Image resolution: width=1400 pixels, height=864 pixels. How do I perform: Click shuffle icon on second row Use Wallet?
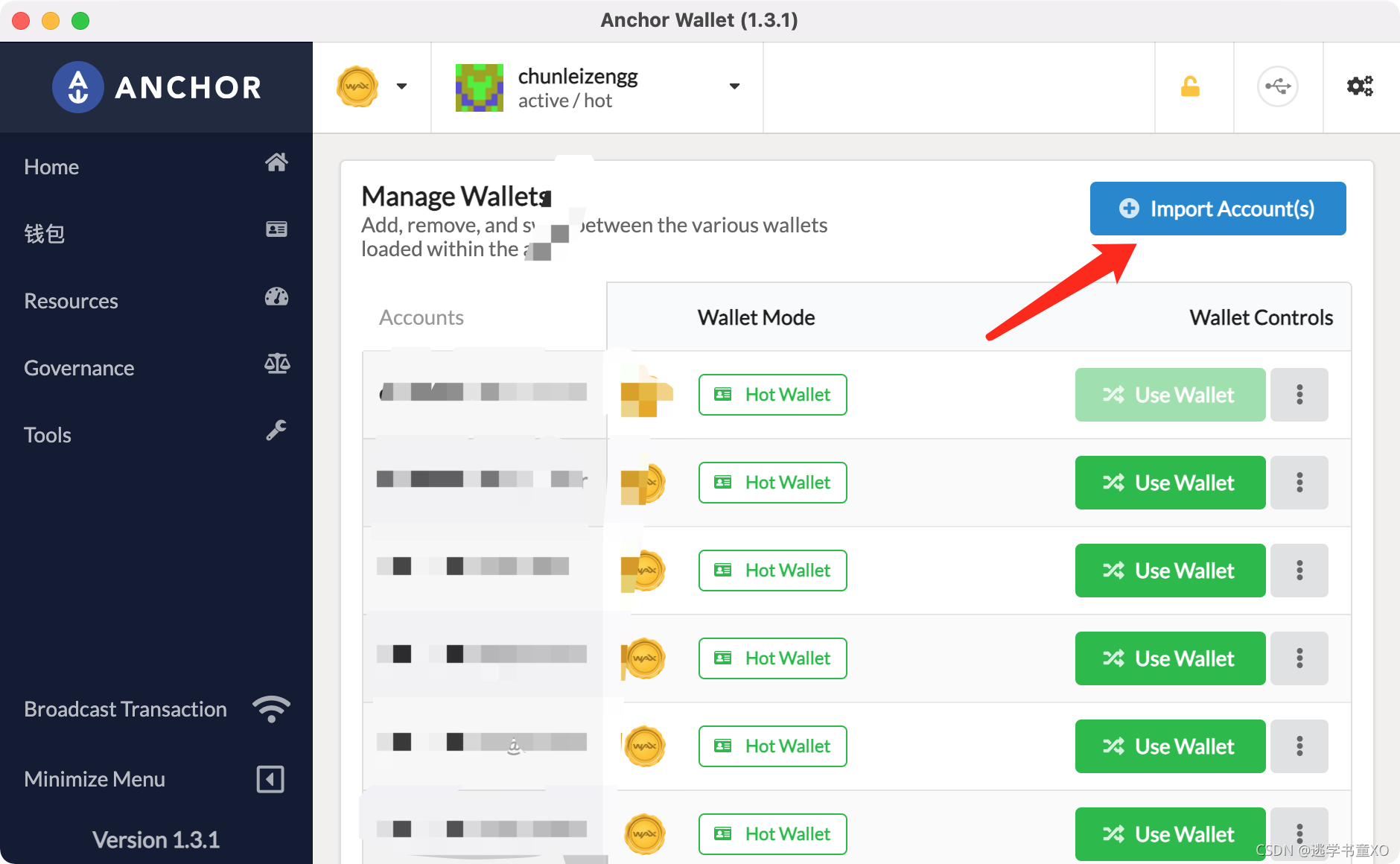point(1113,483)
